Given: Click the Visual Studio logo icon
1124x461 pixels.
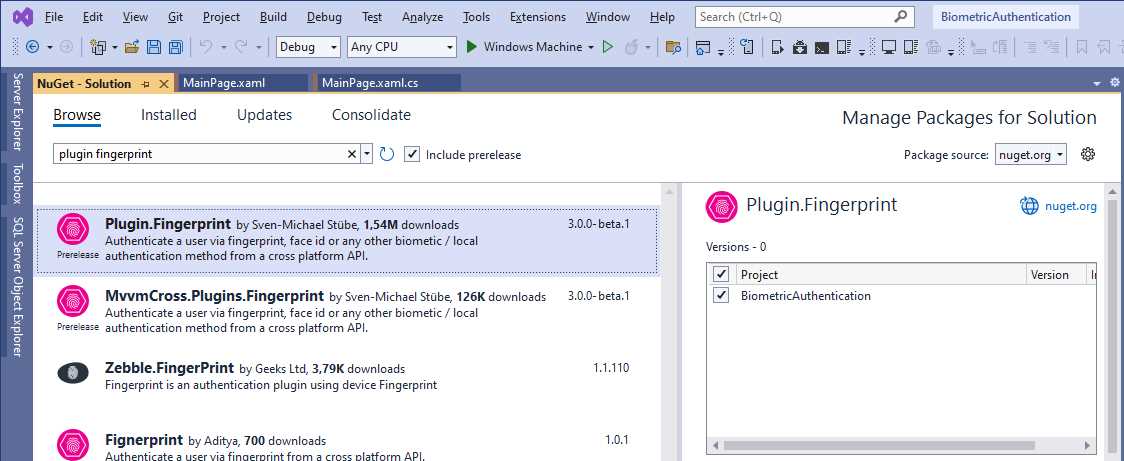Looking at the screenshot, I should (x=22, y=16).
